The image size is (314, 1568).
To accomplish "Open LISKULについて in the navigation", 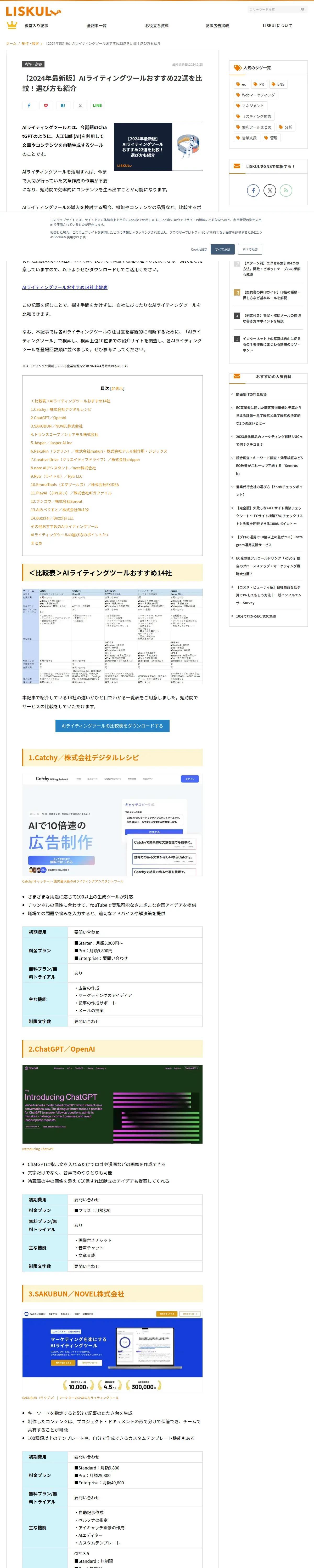I will 277,26.
